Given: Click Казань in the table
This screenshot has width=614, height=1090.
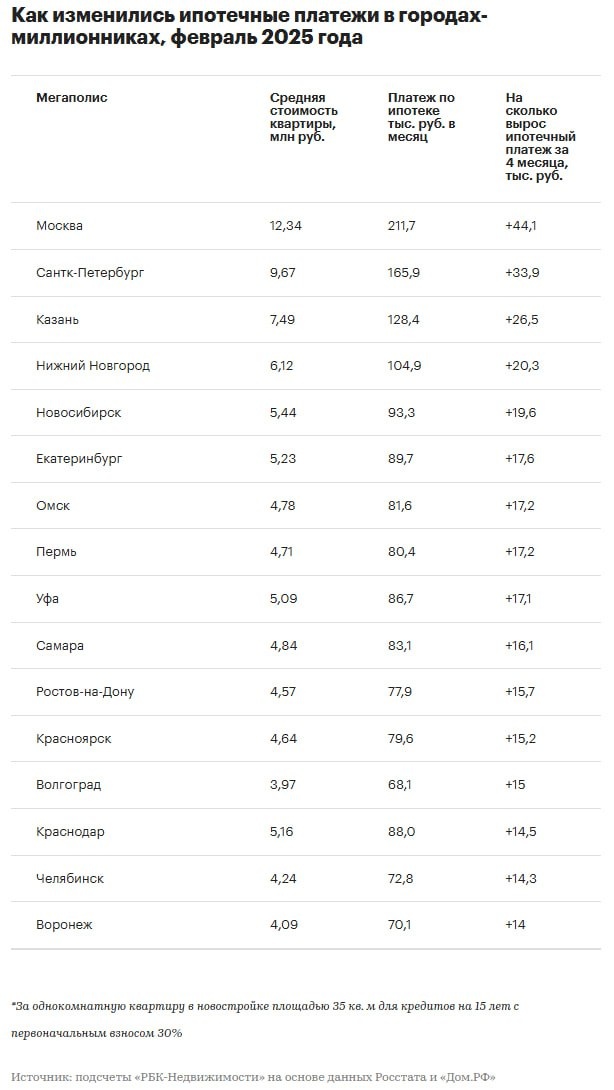Looking at the screenshot, I should click(x=57, y=319).
